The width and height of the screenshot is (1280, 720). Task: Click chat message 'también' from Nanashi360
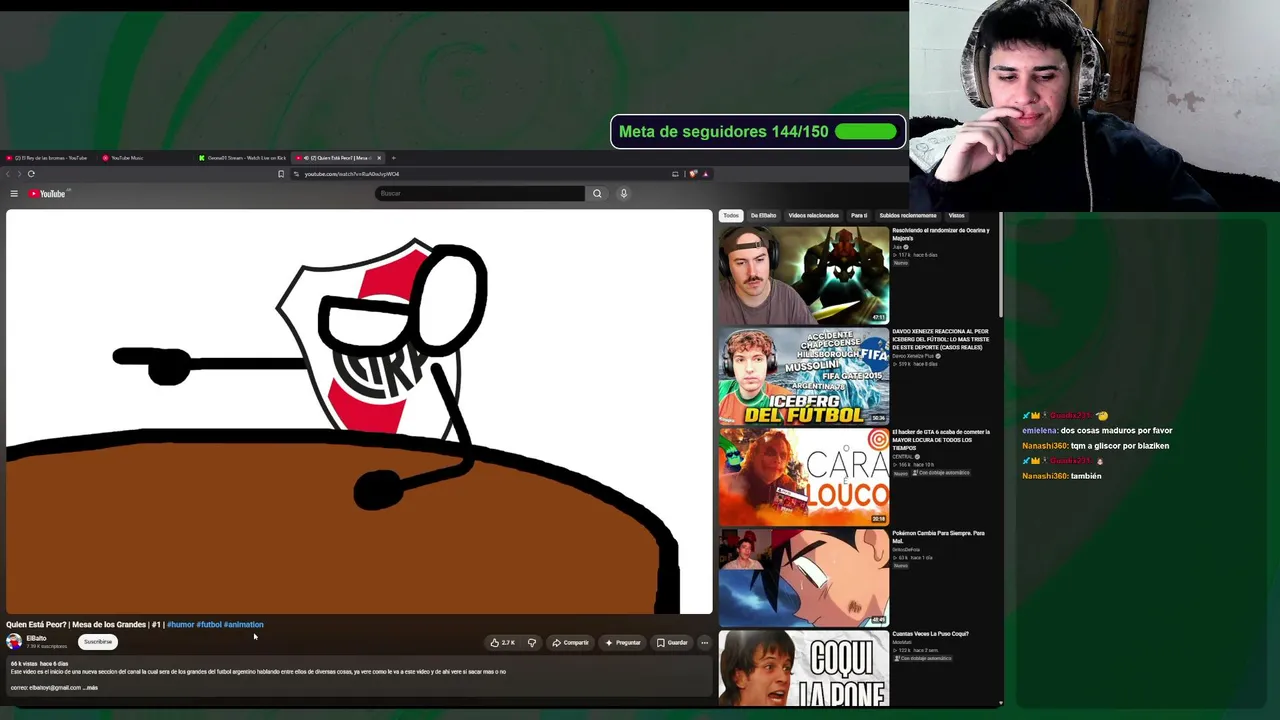pos(1086,476)
